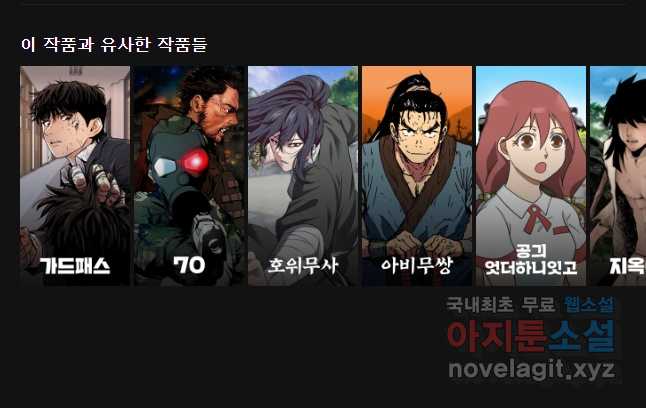The width and height of the screenshot is (646, 408).
Task: Click the 이 작품과 유사한 작품들 heading
Action: (x=114, y=44)
